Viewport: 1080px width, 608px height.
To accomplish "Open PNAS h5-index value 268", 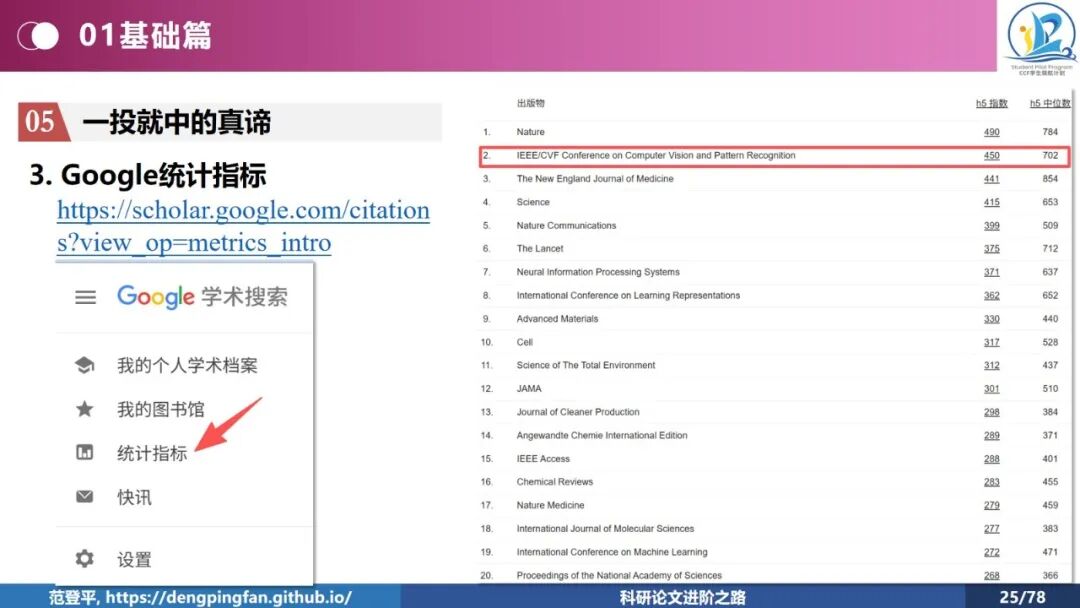I will click(991, 576).
